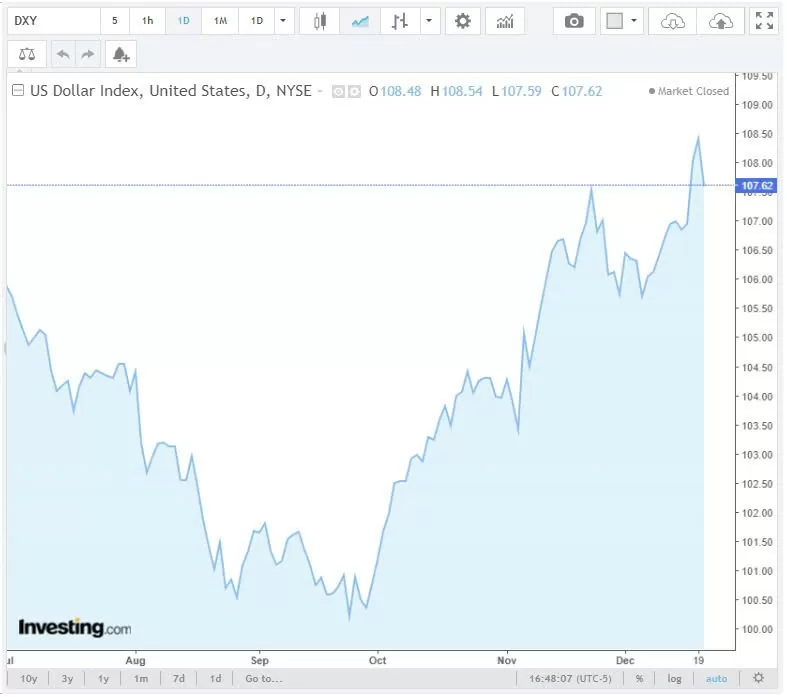Viewport: 787px width, 697px height.
Task: Toggle percentage scale in bottom bar
Action: [639, 679]
